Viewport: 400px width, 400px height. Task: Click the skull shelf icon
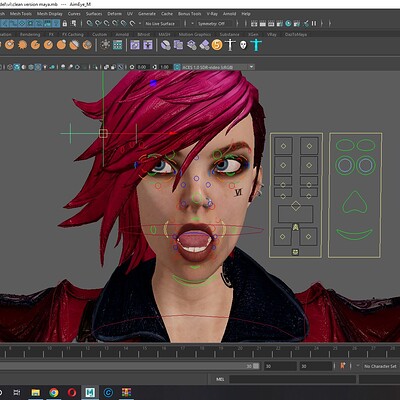coord(243,45)
